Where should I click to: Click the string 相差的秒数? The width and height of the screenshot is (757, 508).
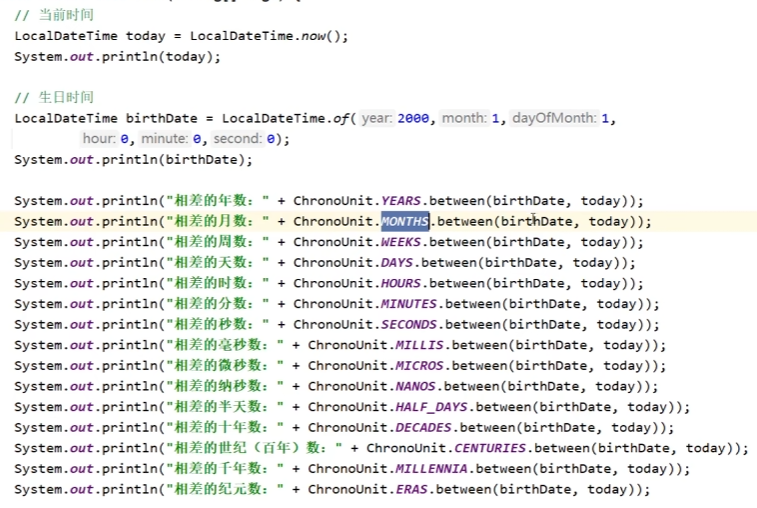click(x=217, y=325)
